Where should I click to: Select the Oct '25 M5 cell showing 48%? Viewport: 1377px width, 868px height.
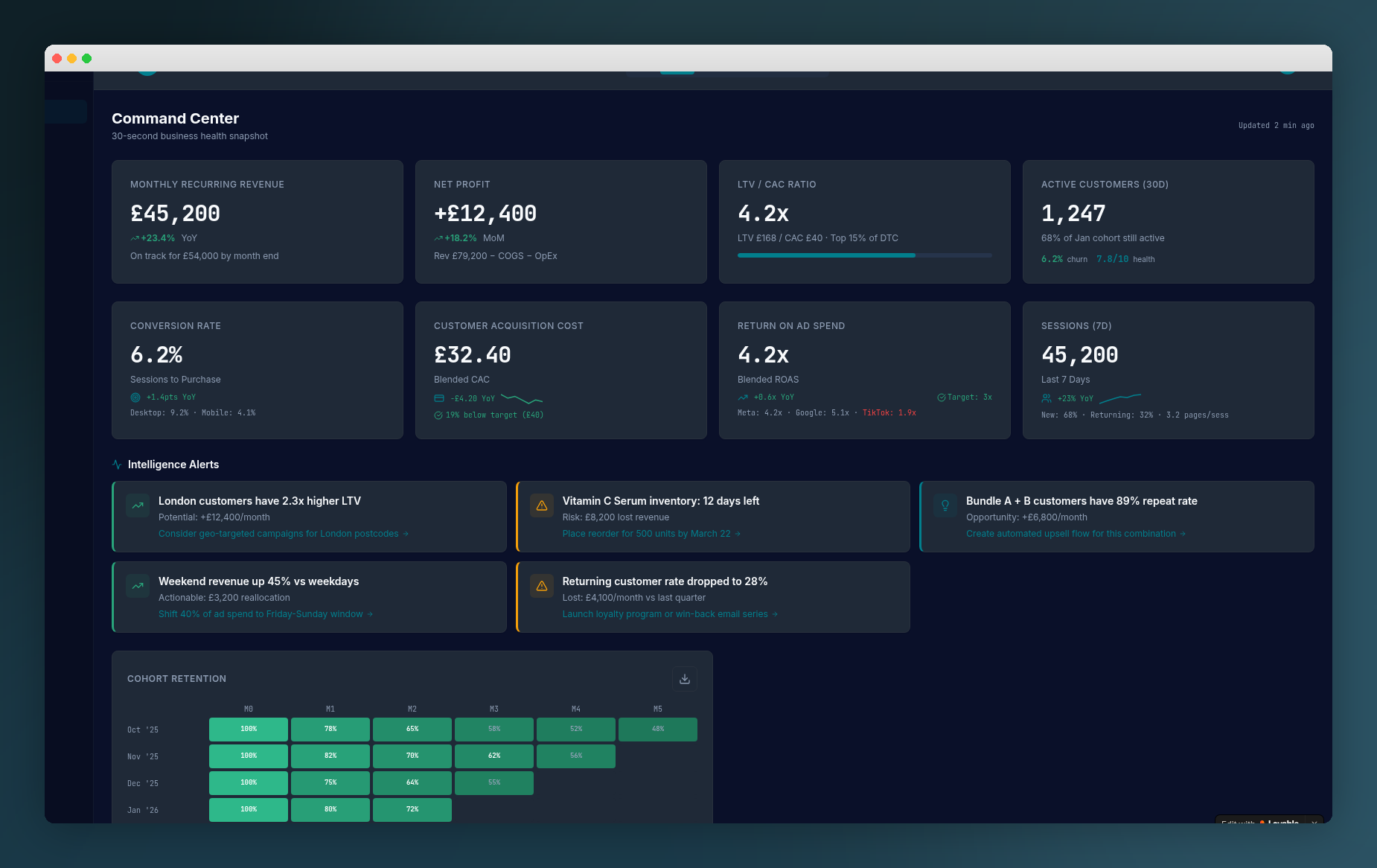click(658, 730)
